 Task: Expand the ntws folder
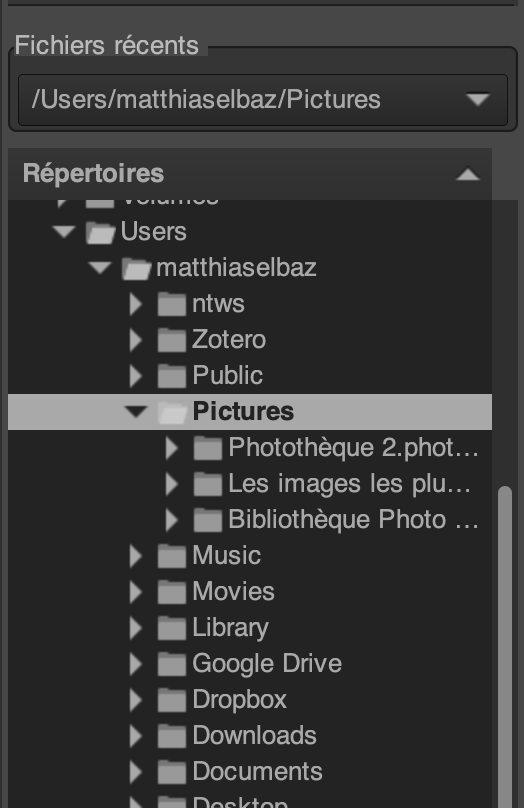(136, 304)
